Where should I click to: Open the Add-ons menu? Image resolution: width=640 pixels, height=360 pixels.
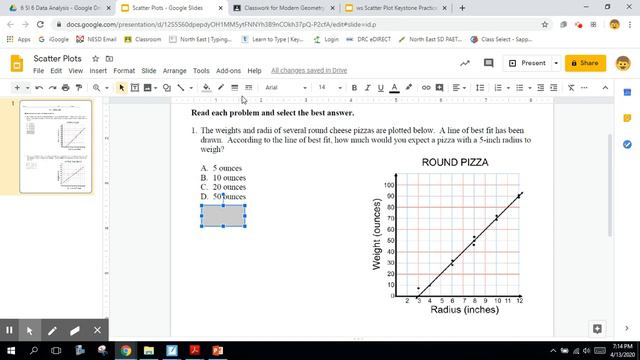click(228, 71)
